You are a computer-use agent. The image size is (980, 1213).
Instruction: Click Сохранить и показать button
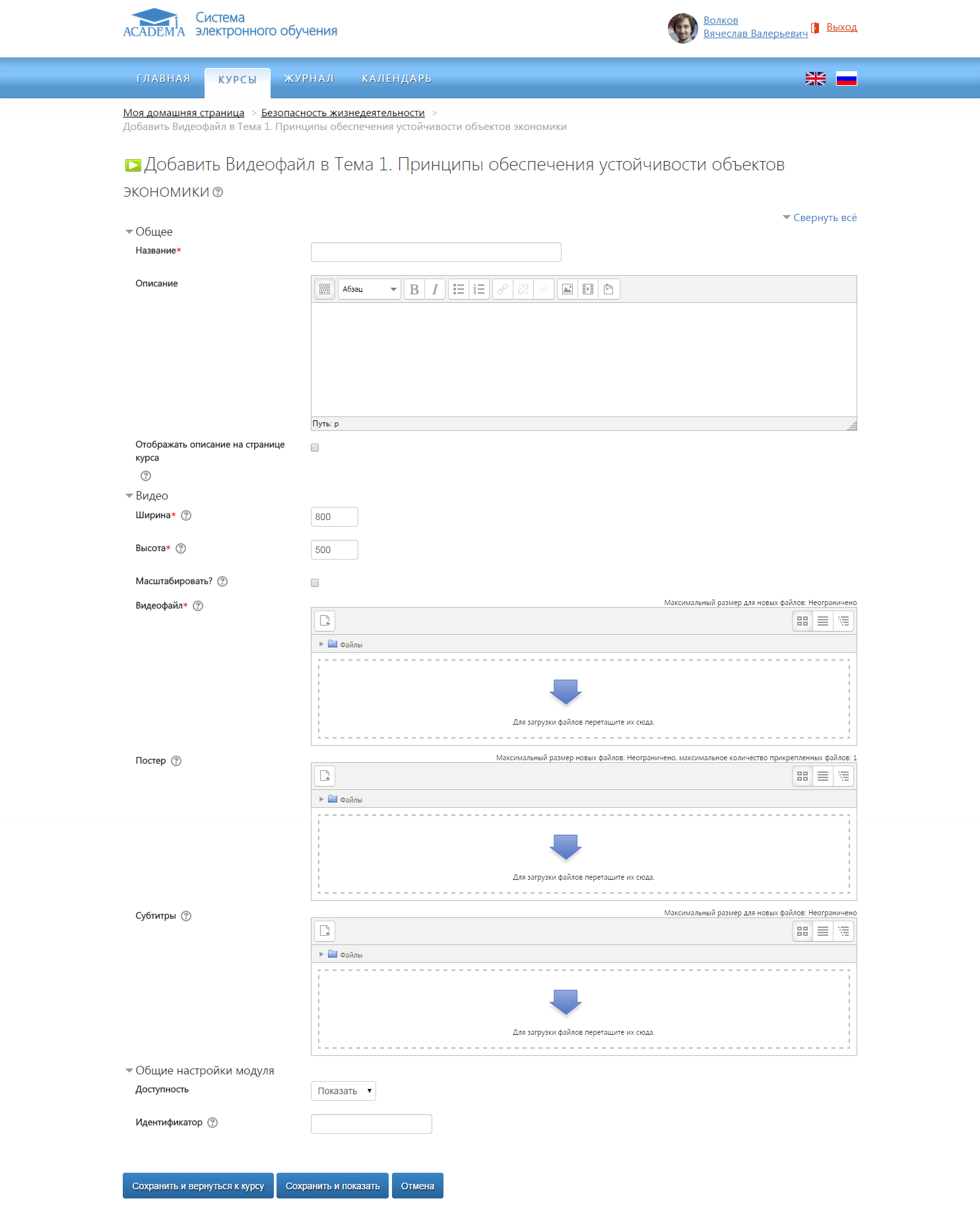point(333,1186)
